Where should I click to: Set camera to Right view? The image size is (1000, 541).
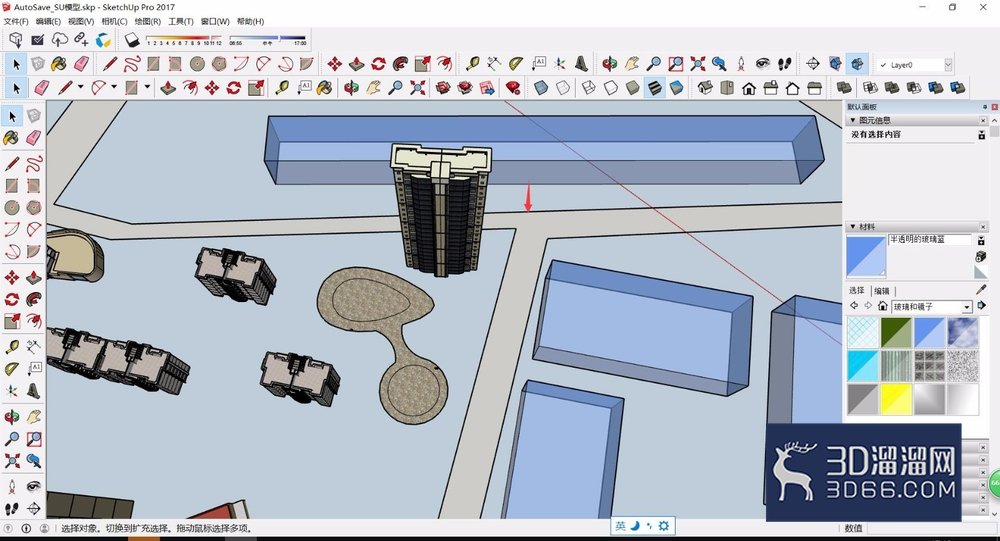770,87
